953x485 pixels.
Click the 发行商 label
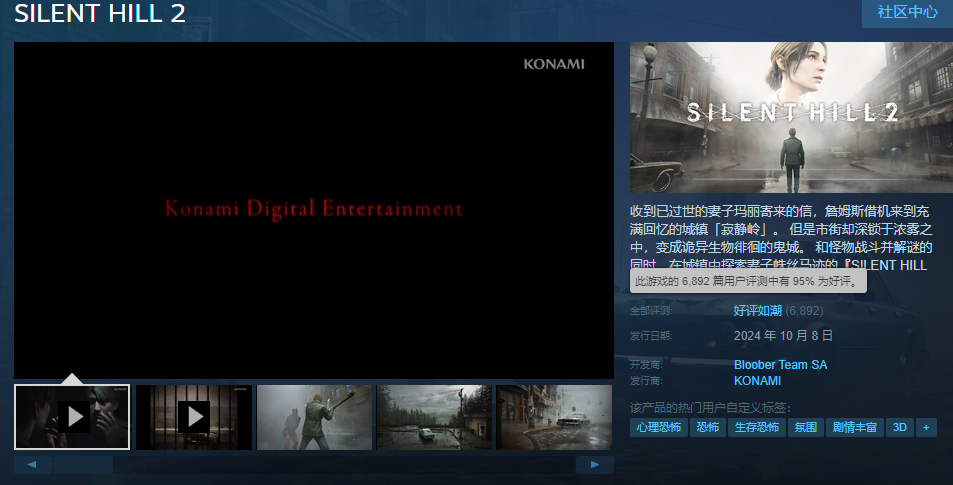(646, 380)
